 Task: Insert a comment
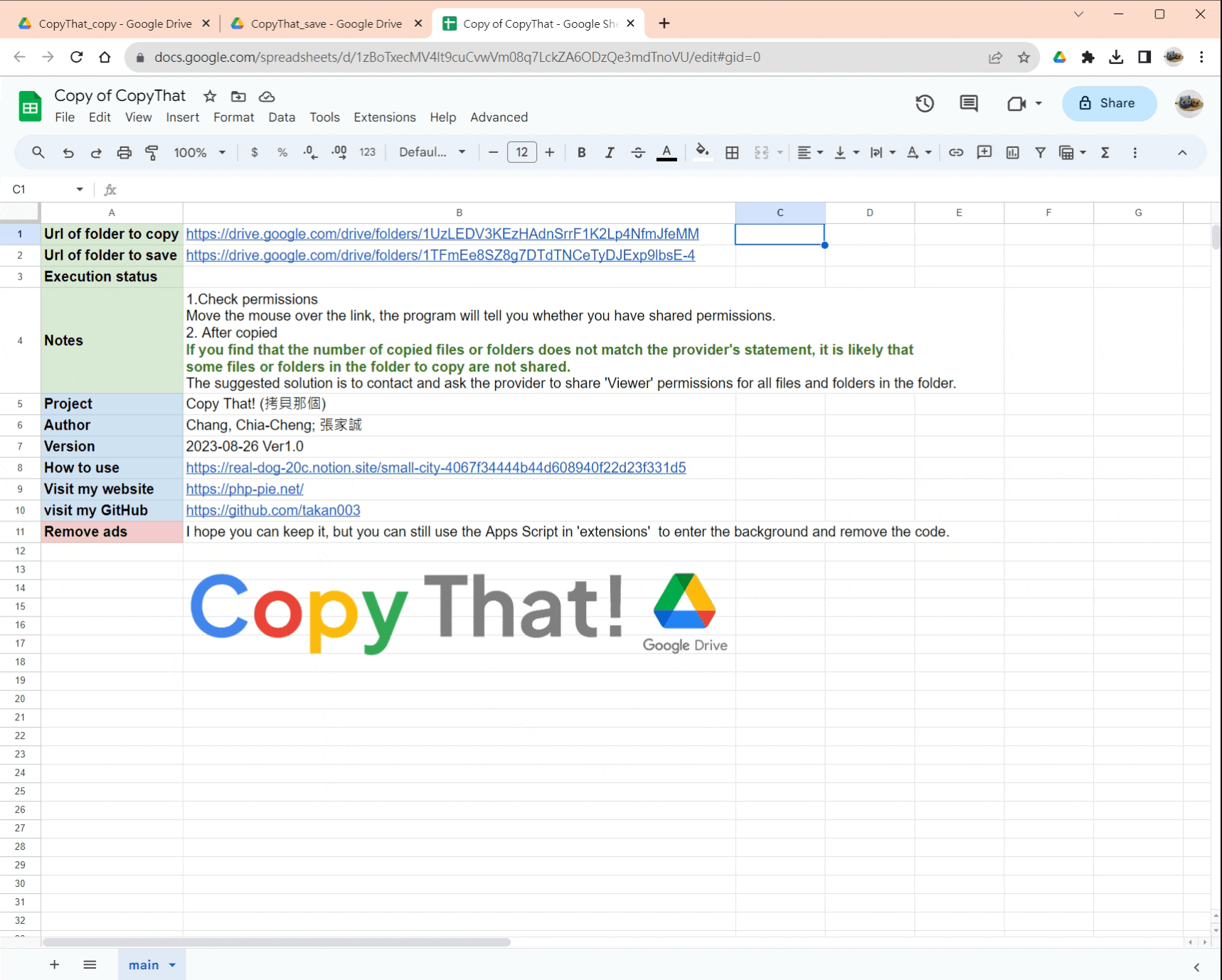[984, 152]
